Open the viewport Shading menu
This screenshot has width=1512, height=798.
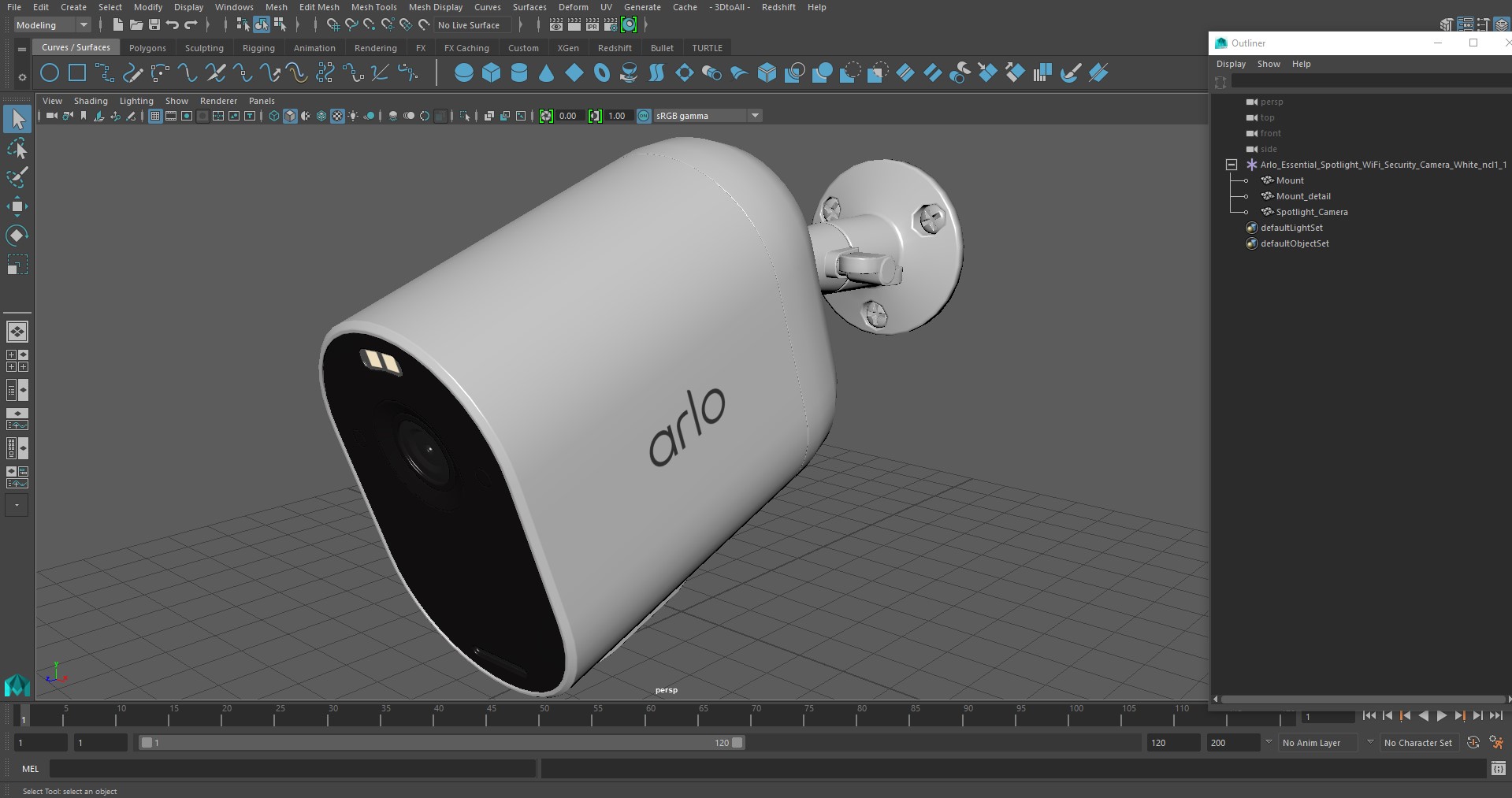pos(91,101)
